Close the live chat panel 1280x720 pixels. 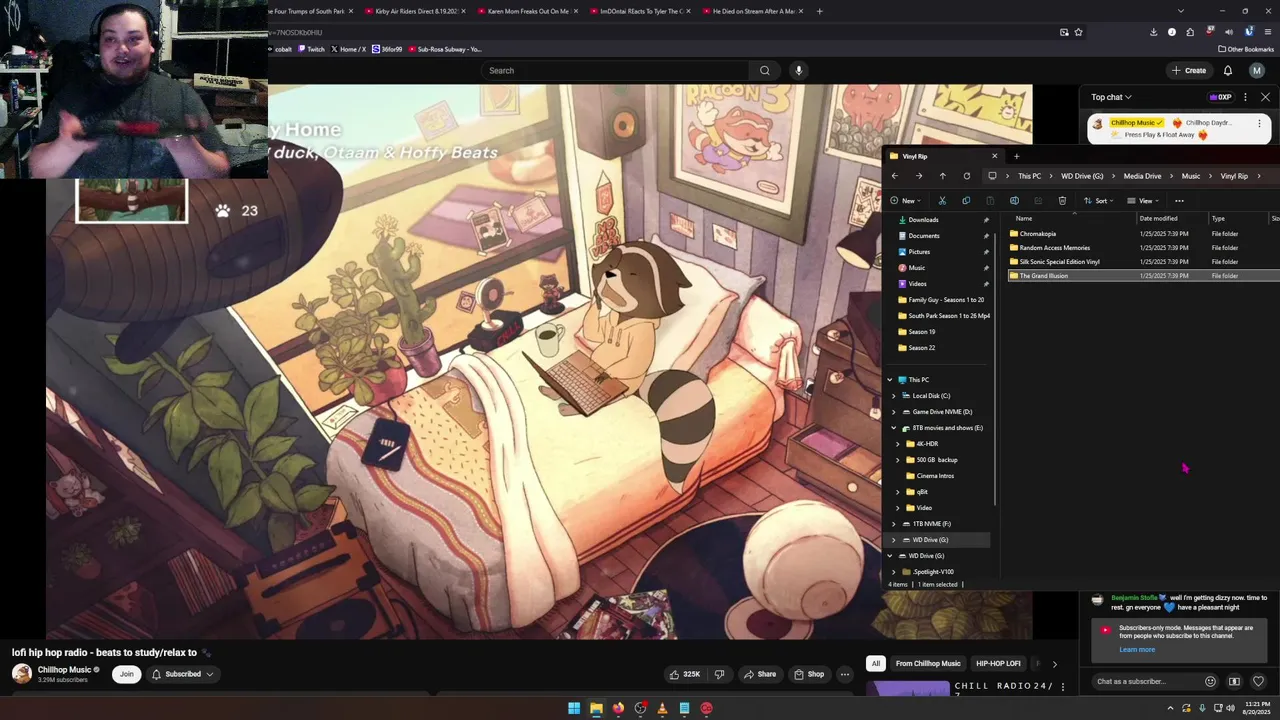point(1265,97)
